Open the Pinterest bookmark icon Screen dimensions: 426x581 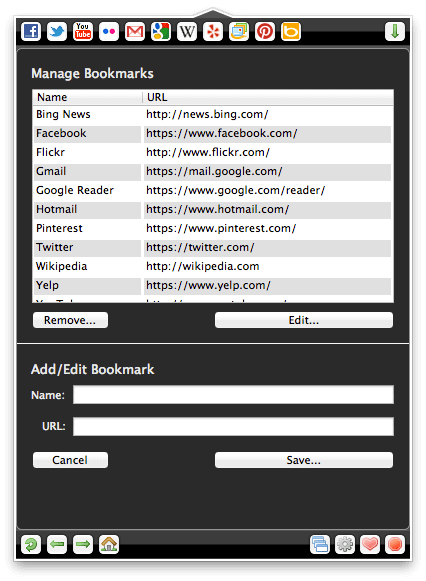coord(265,31)
